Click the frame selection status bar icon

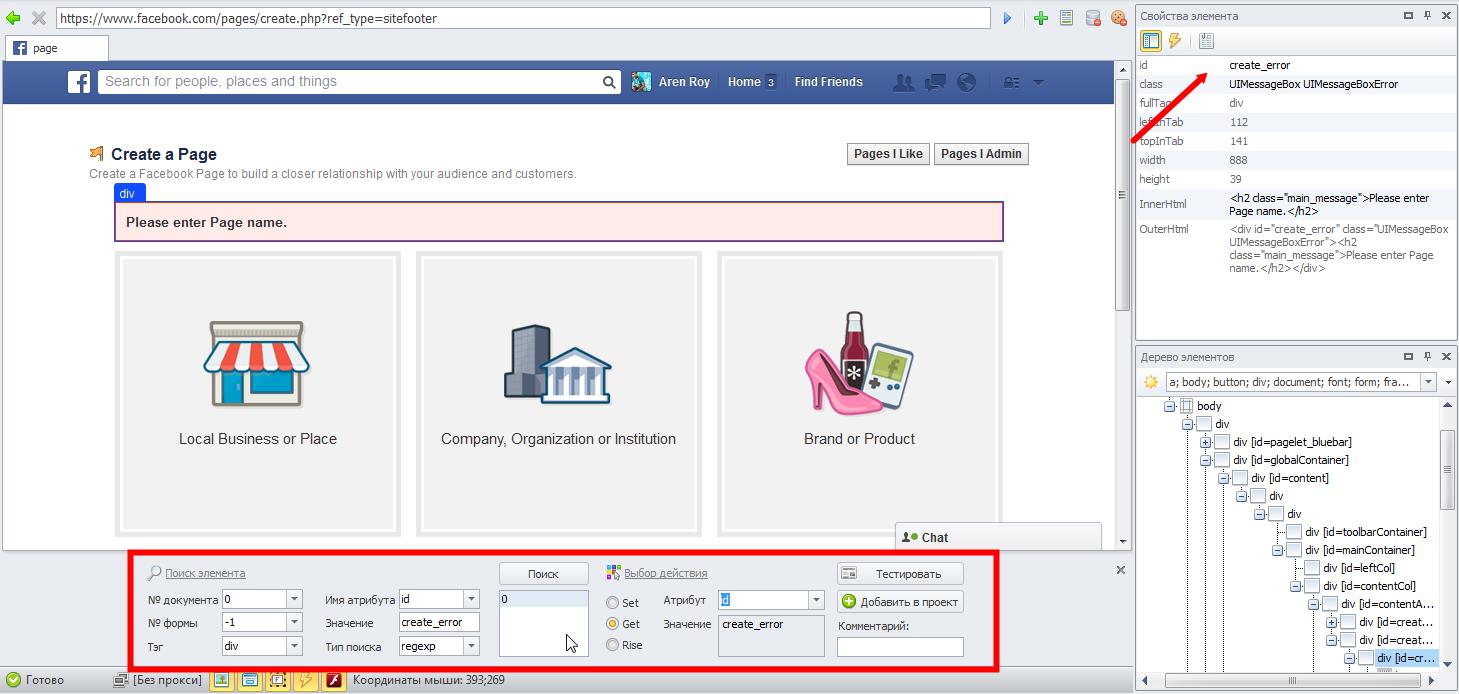[x=277, y=680]
